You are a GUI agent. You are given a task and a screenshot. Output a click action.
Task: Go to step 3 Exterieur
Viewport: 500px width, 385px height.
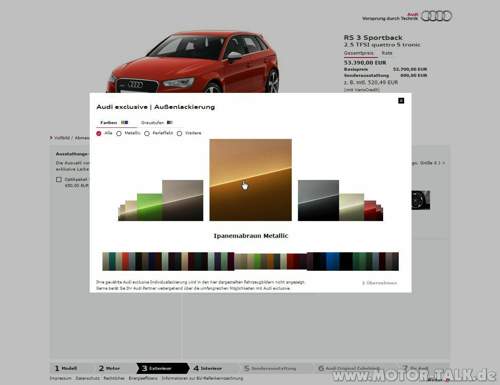[162, 368]
